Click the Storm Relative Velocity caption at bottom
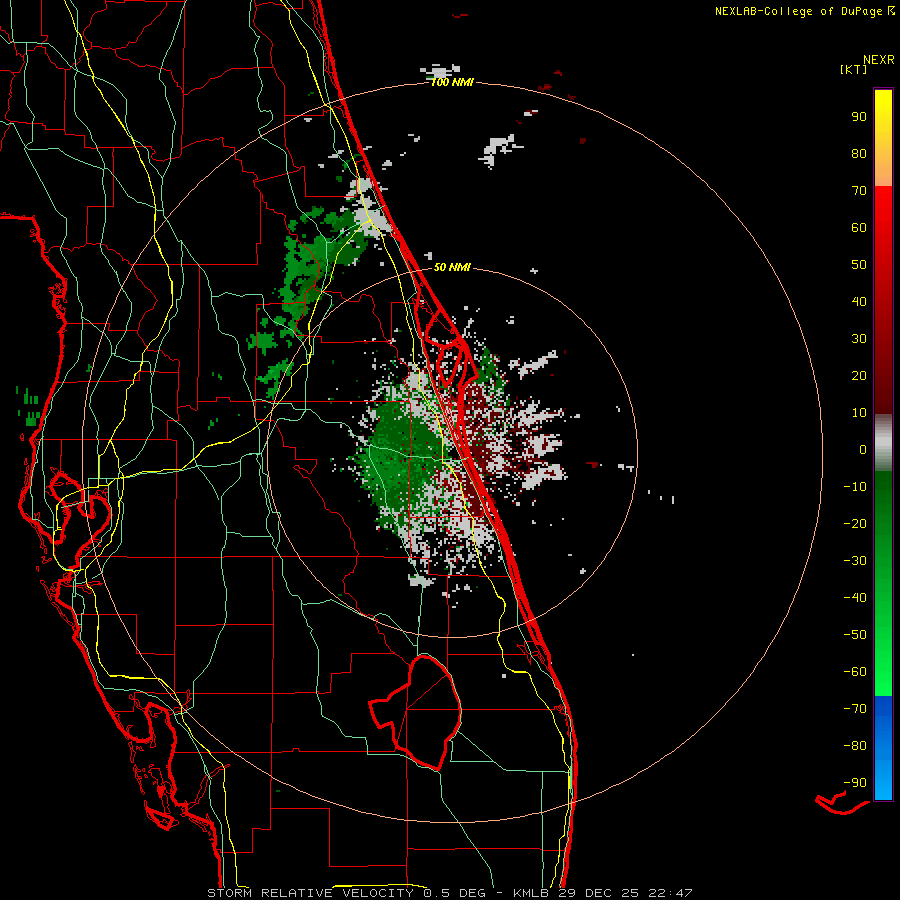 pos(450,893)
